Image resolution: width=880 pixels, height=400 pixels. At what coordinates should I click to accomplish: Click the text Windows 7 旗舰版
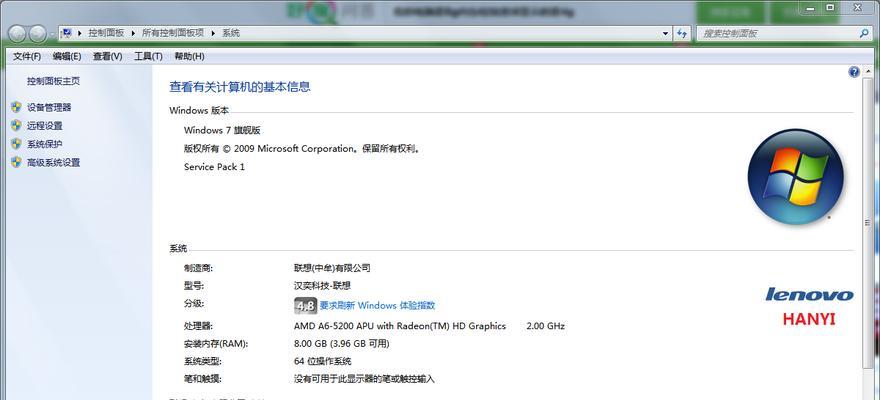222,130
